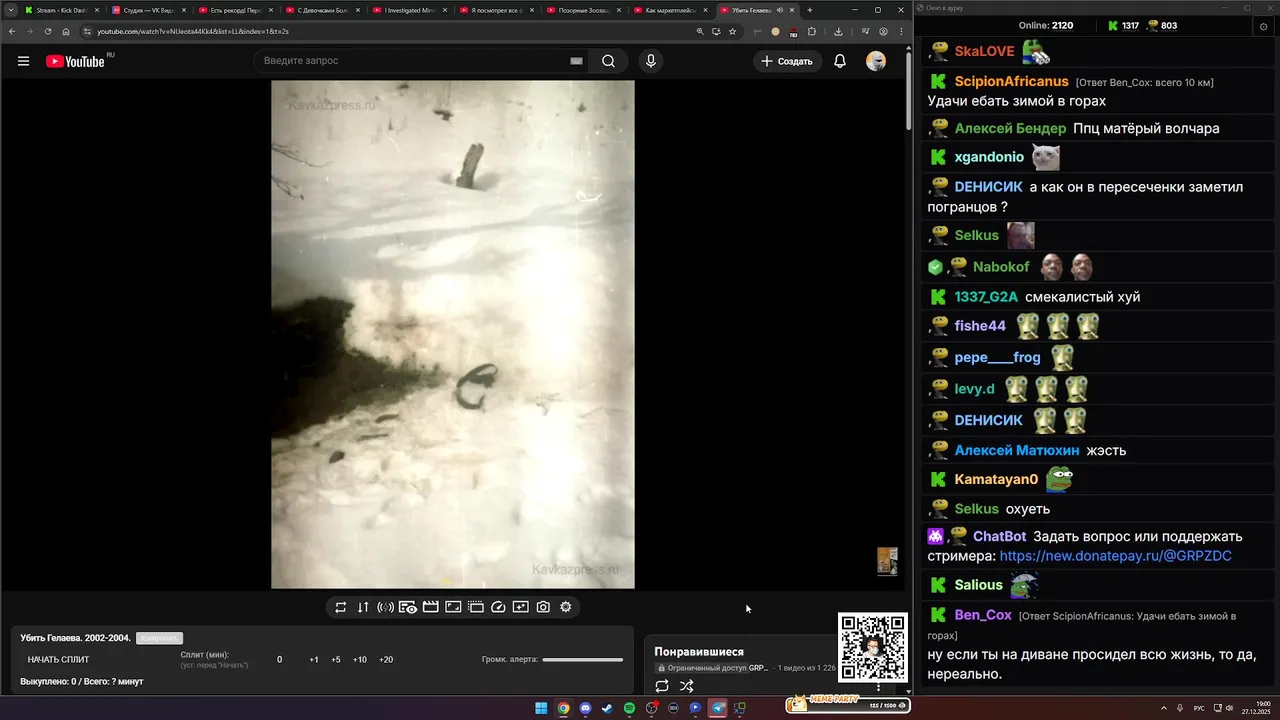Open Spotify from the taskbar
This screenshot has height=720, width=1280.
[629, 708]
